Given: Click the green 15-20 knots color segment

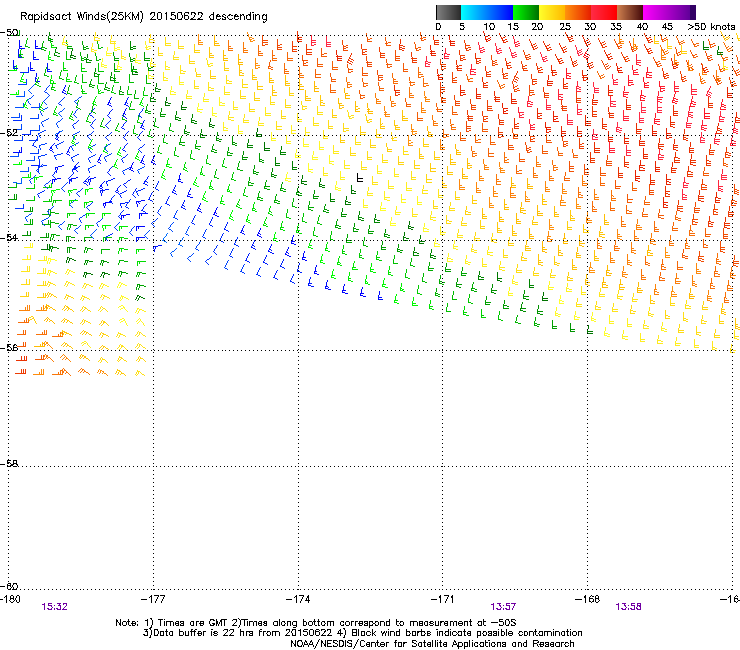Looking at the screenshot, I should tap(526, 12).
